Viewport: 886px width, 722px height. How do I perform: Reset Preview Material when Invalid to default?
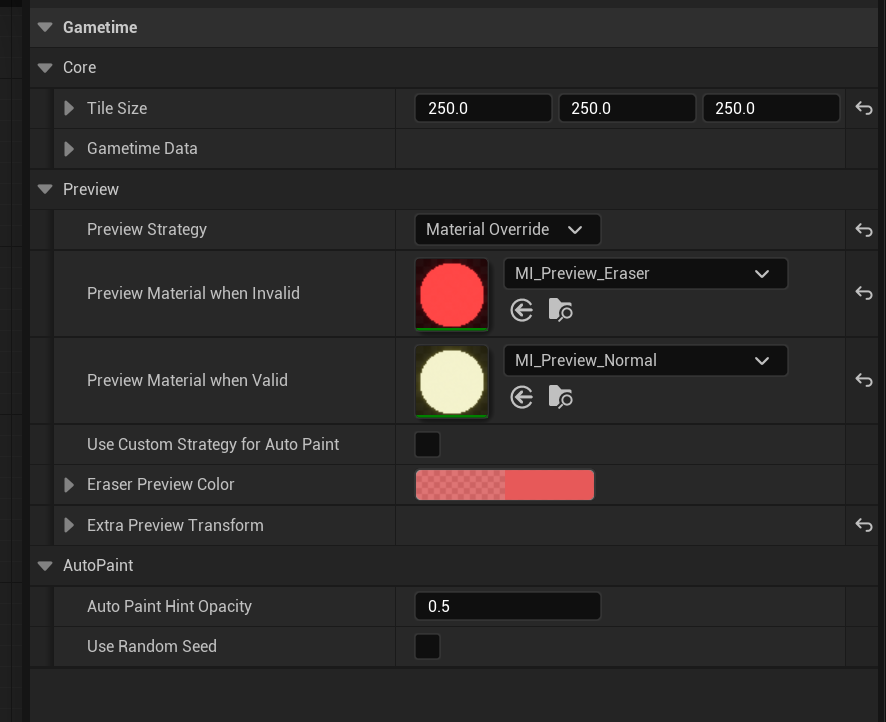(x=864, y=293)
